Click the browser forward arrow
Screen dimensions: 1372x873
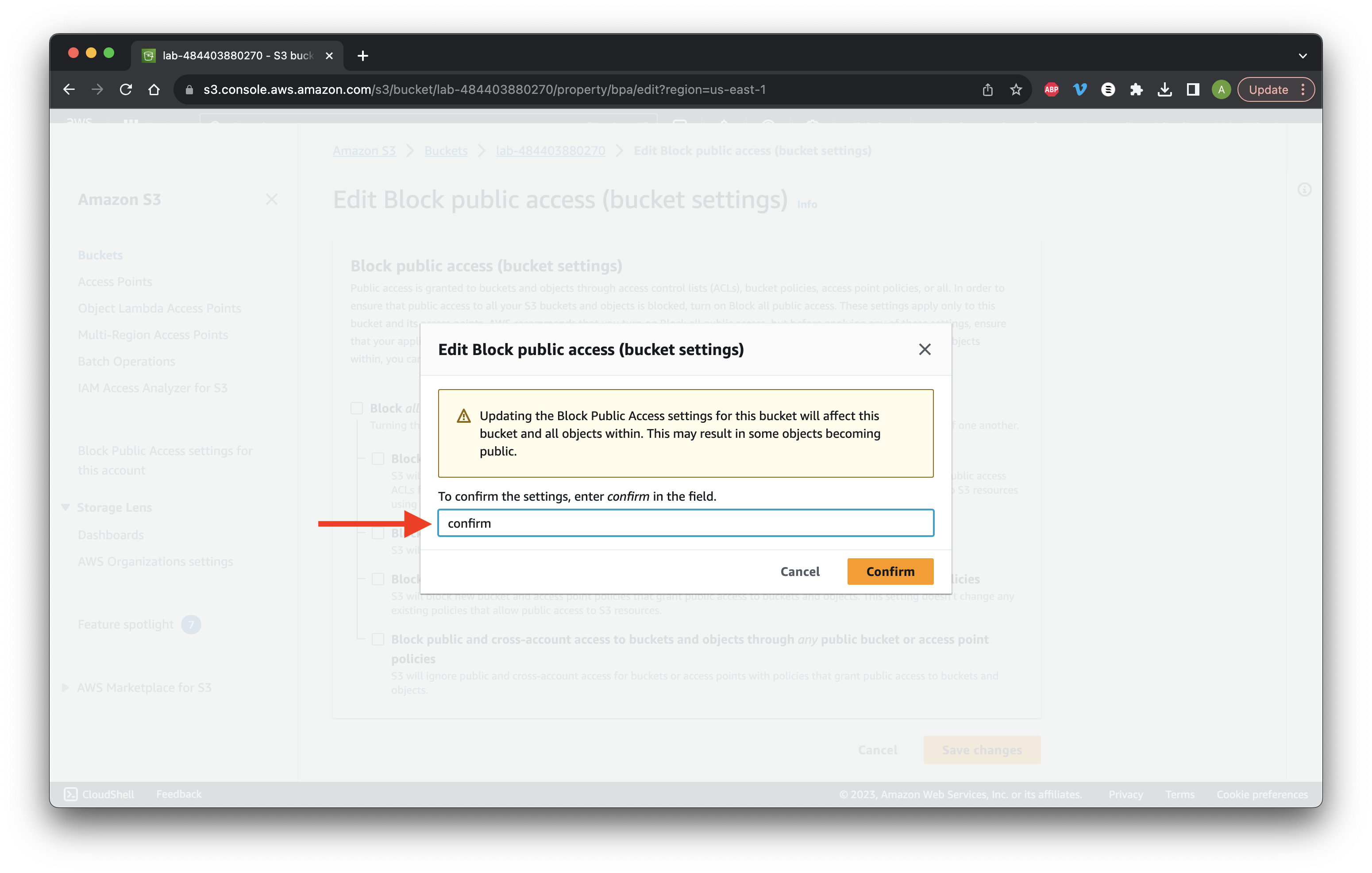click(x=97, y=89)
